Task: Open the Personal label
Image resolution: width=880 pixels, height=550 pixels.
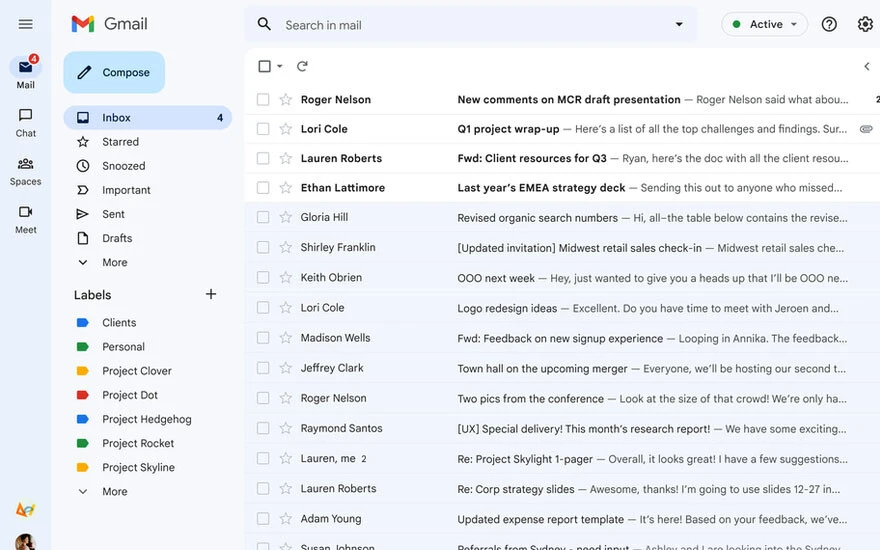Action: (x=123, y=346)
